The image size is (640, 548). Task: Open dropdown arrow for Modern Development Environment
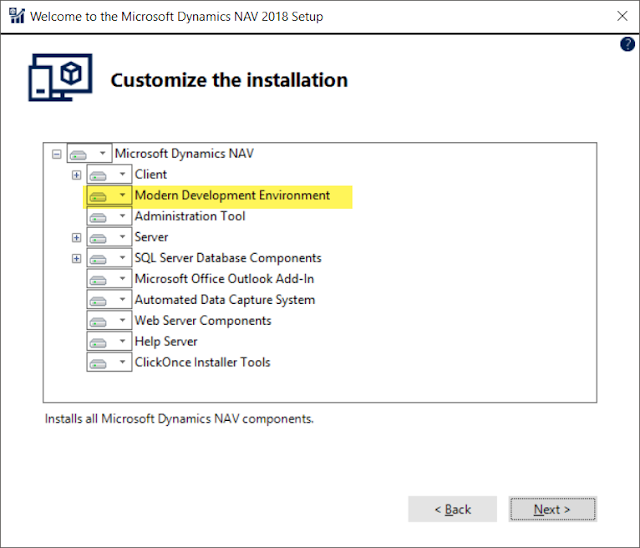(x=122, y=195)
